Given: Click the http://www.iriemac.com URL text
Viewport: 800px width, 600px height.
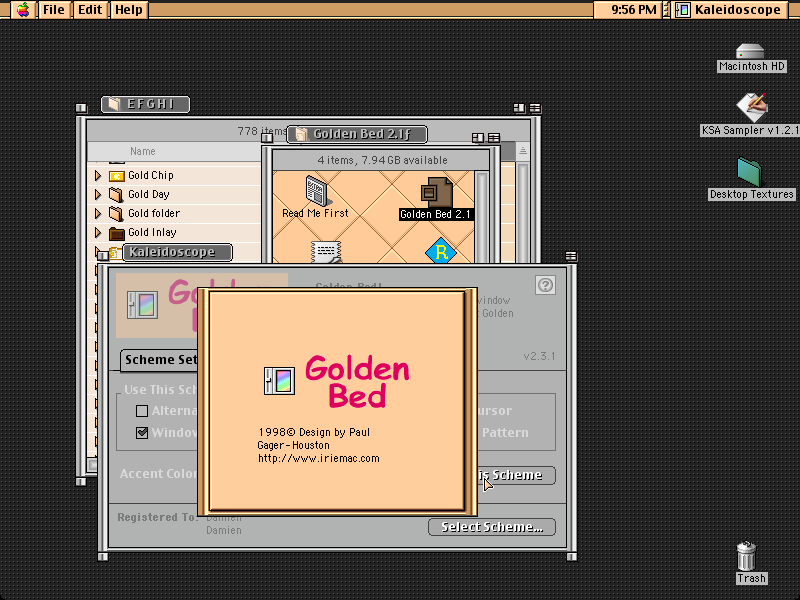Looking at the screenshot, I should [x=319, y=459].
